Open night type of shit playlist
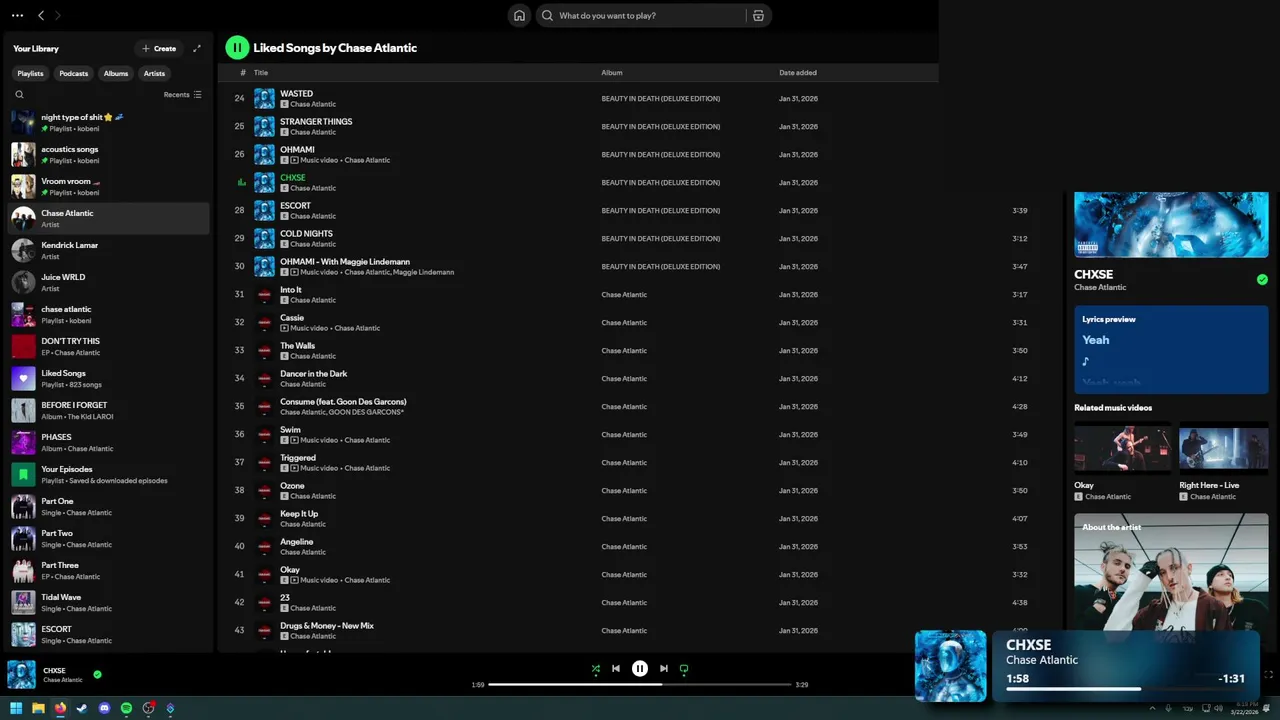The width and height of the screenshot is (1280, 720). [110, 122]
